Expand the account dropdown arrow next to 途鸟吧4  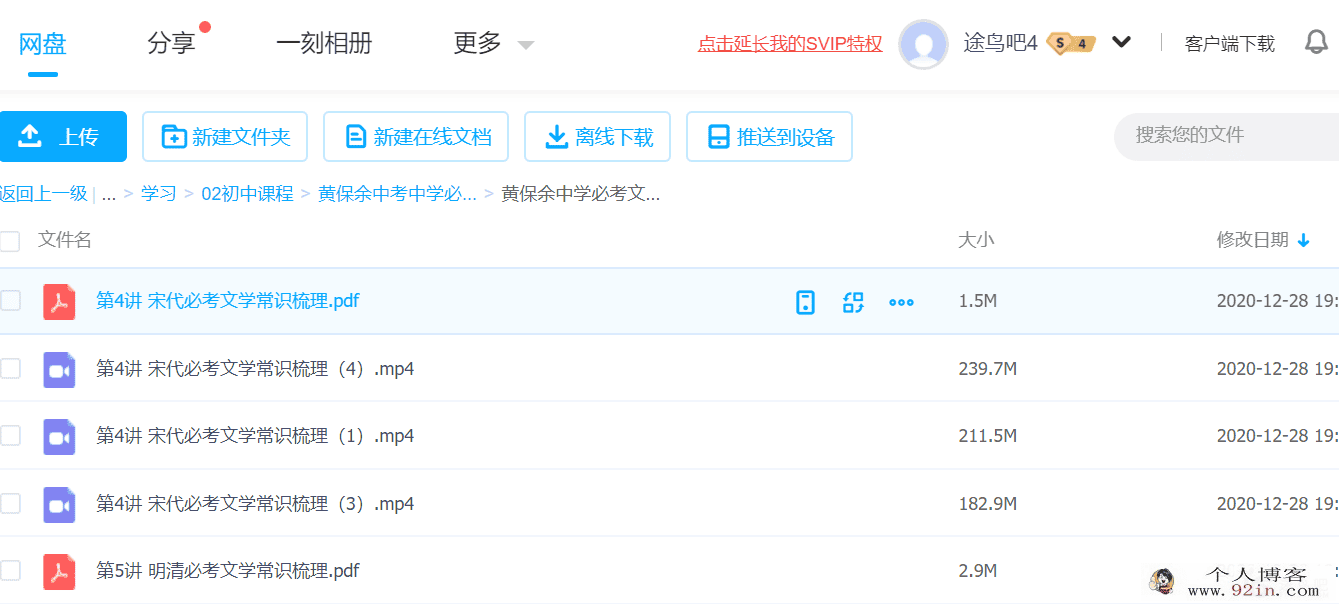[1122, 43]
